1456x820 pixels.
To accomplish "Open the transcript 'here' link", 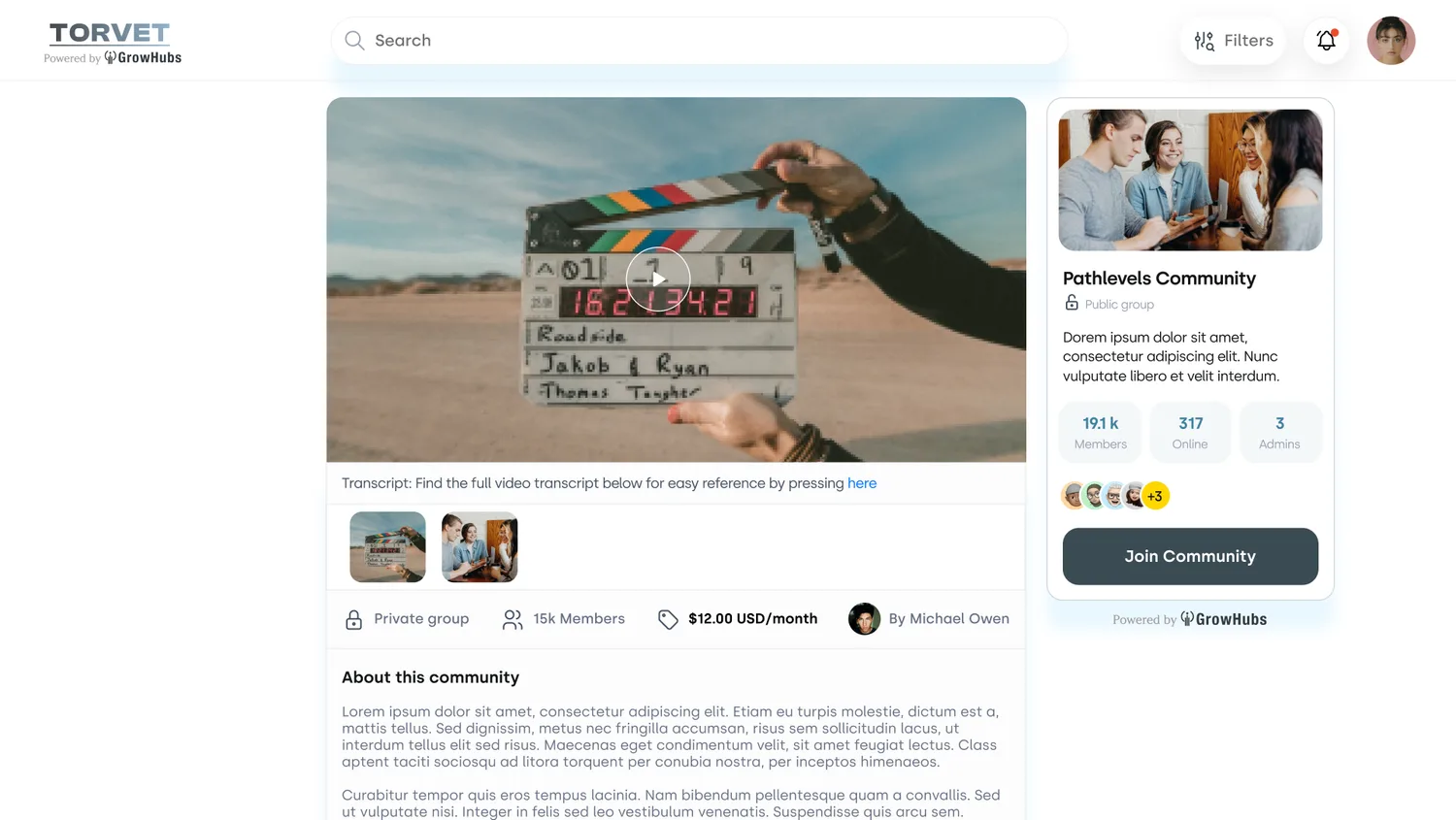I will pyautogui.click(x=862, y=483).
